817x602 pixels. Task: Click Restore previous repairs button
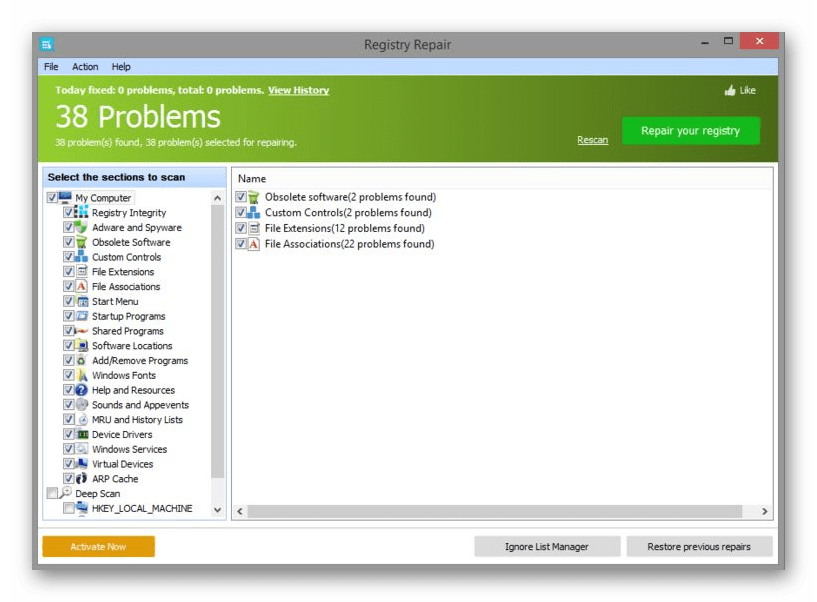(x=699, y=547)
